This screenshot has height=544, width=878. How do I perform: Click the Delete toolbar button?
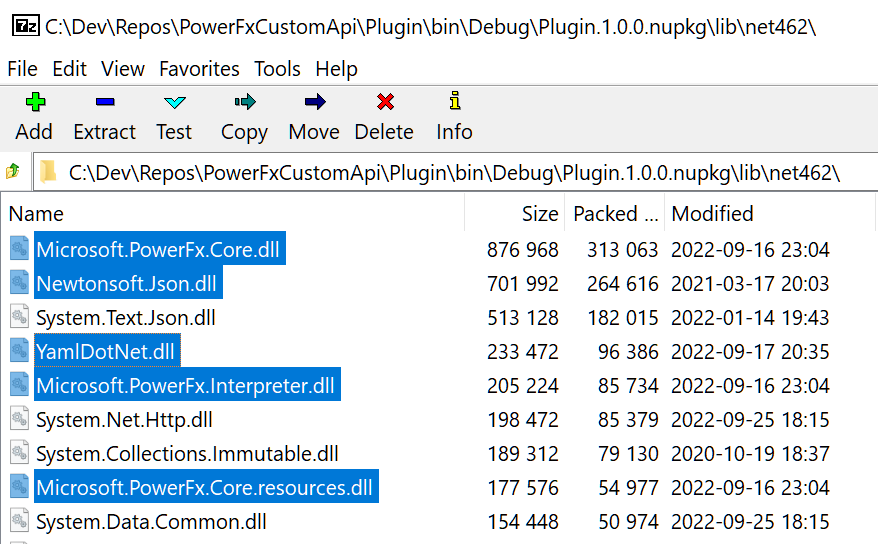(384, 118)
